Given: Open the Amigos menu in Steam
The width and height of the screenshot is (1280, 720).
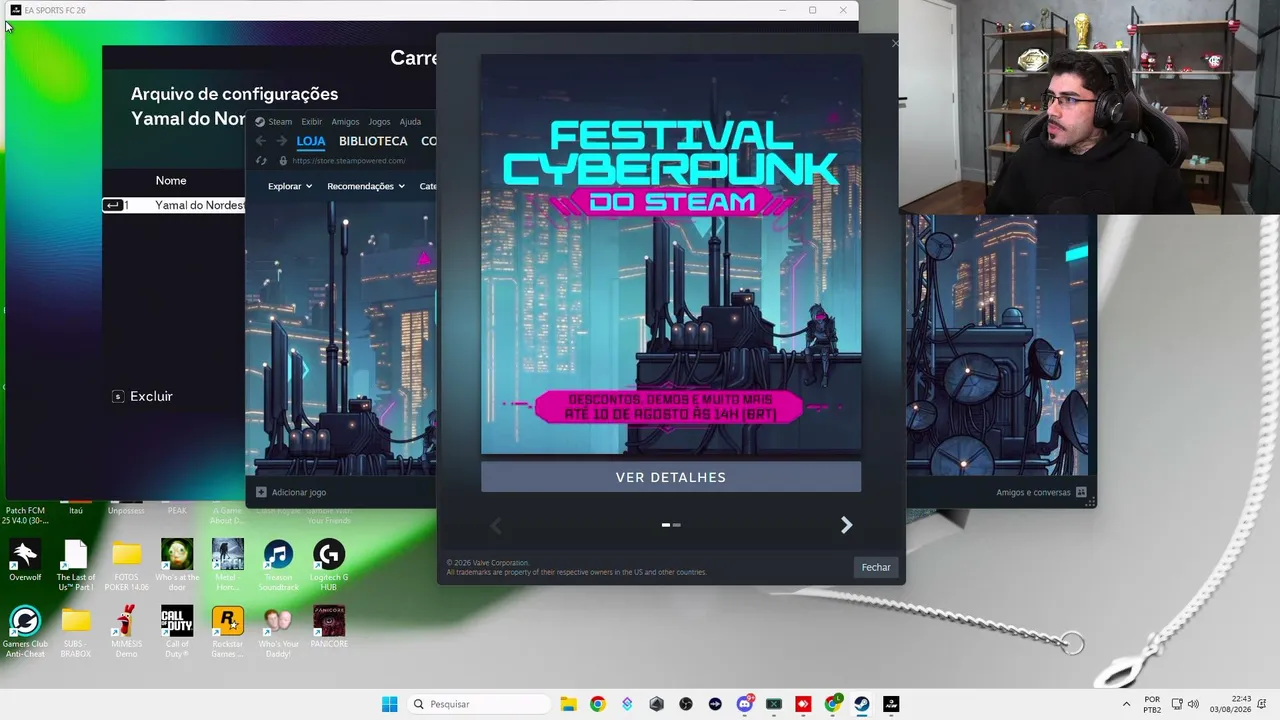Looking at the screenshot, I should pos(345,122).
